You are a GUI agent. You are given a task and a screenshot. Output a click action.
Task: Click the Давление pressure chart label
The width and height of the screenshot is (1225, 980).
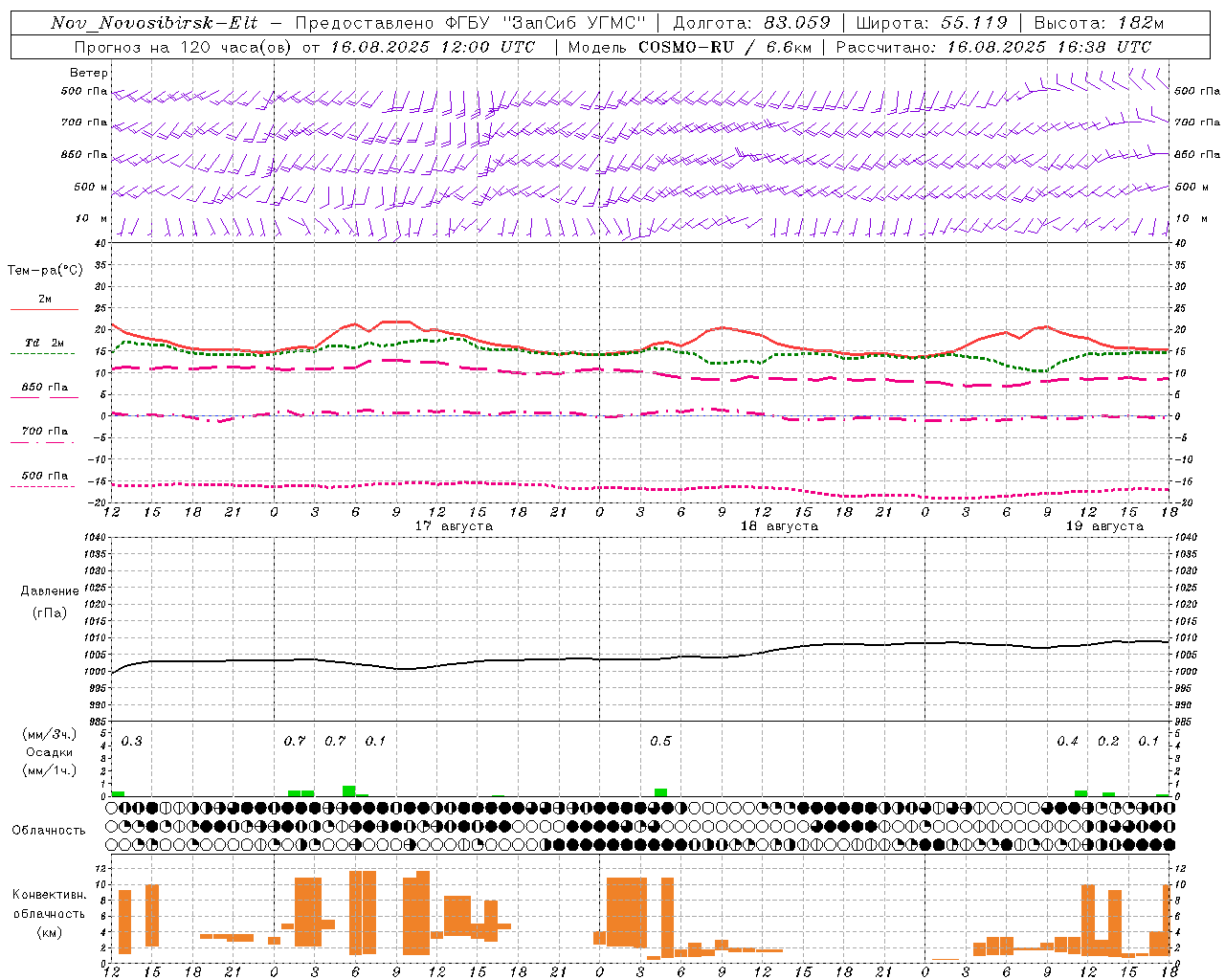pyautogui.click(x=50, y=591)
